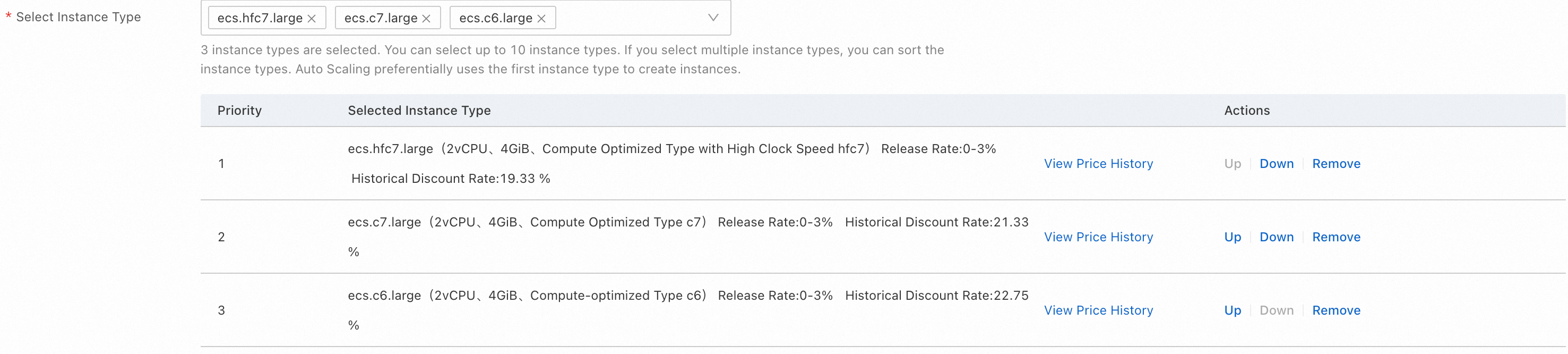Move ecs.c7.large up in priority

click(1233, 237)
